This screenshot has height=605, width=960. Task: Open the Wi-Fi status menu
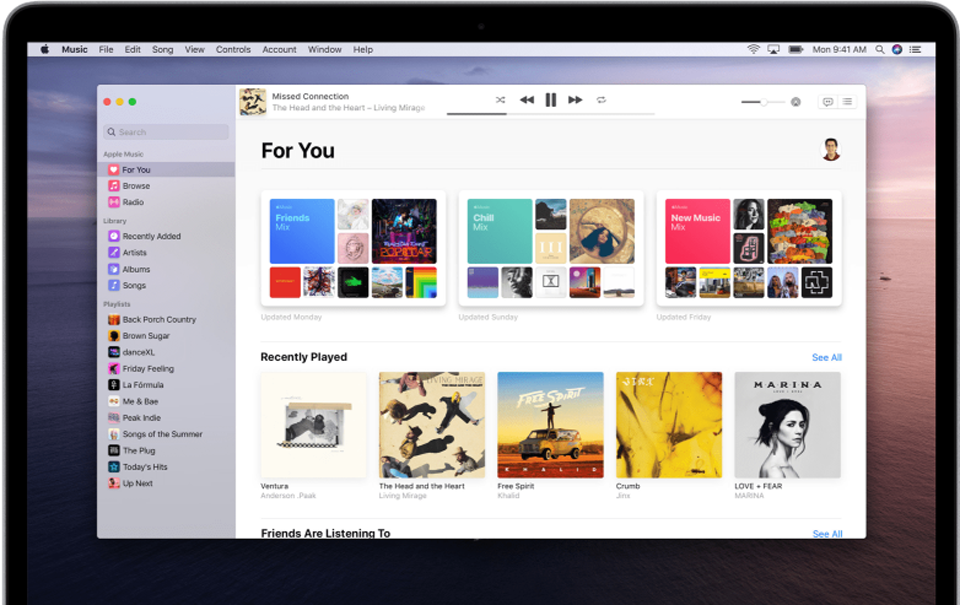754,50
